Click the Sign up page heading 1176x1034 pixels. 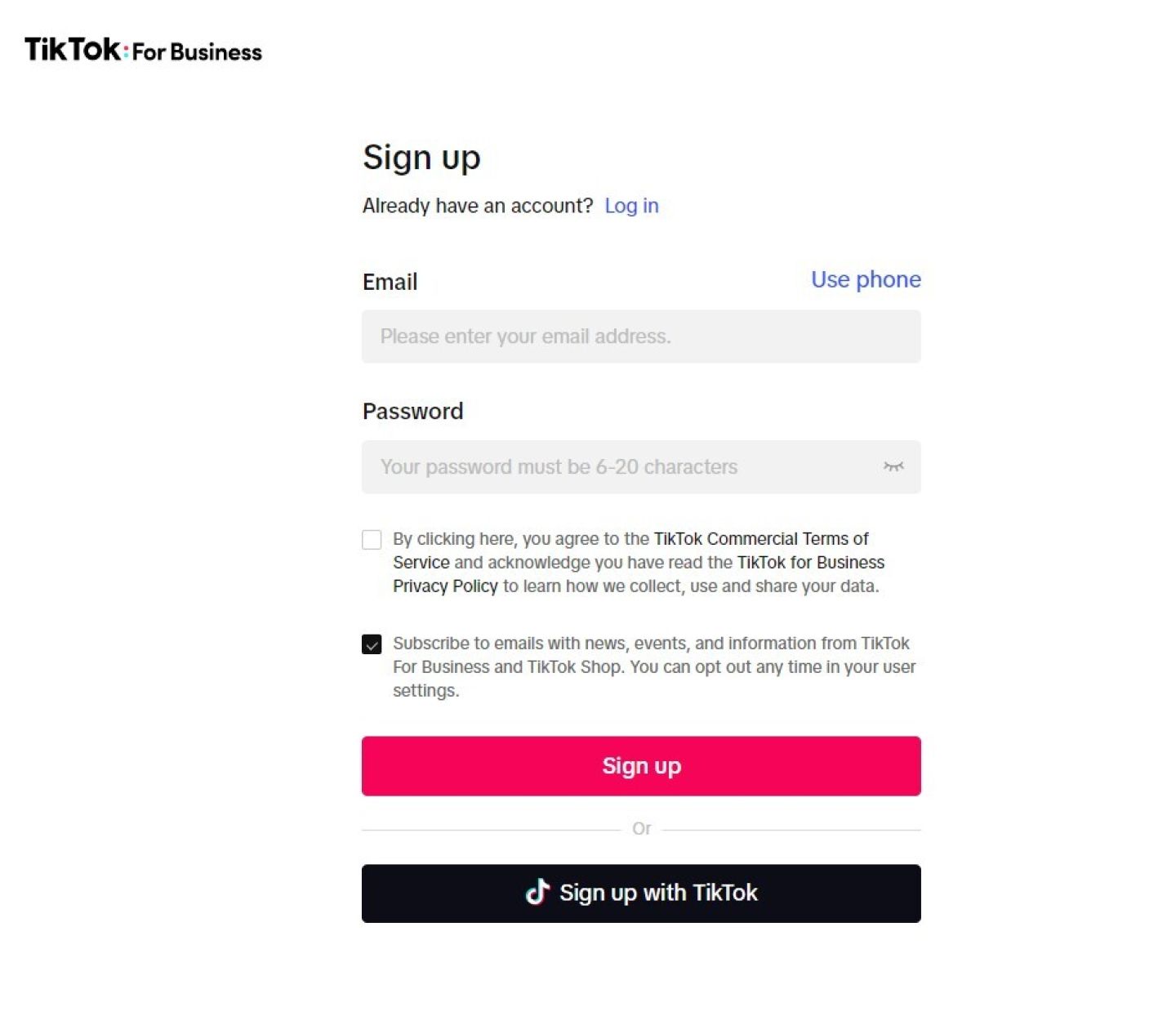click(421, 157)
